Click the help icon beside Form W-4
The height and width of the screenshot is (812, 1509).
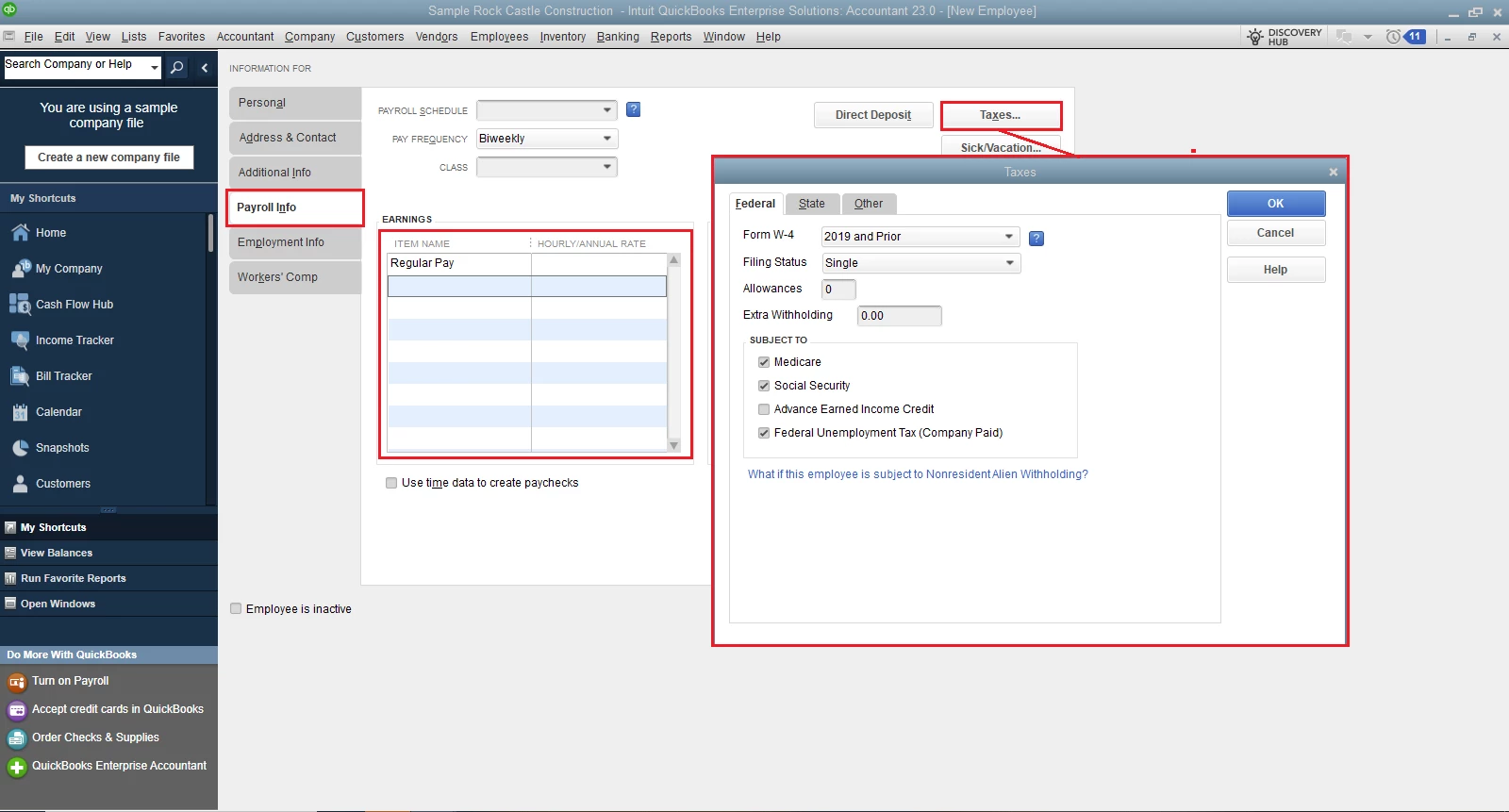[1036, 238]
